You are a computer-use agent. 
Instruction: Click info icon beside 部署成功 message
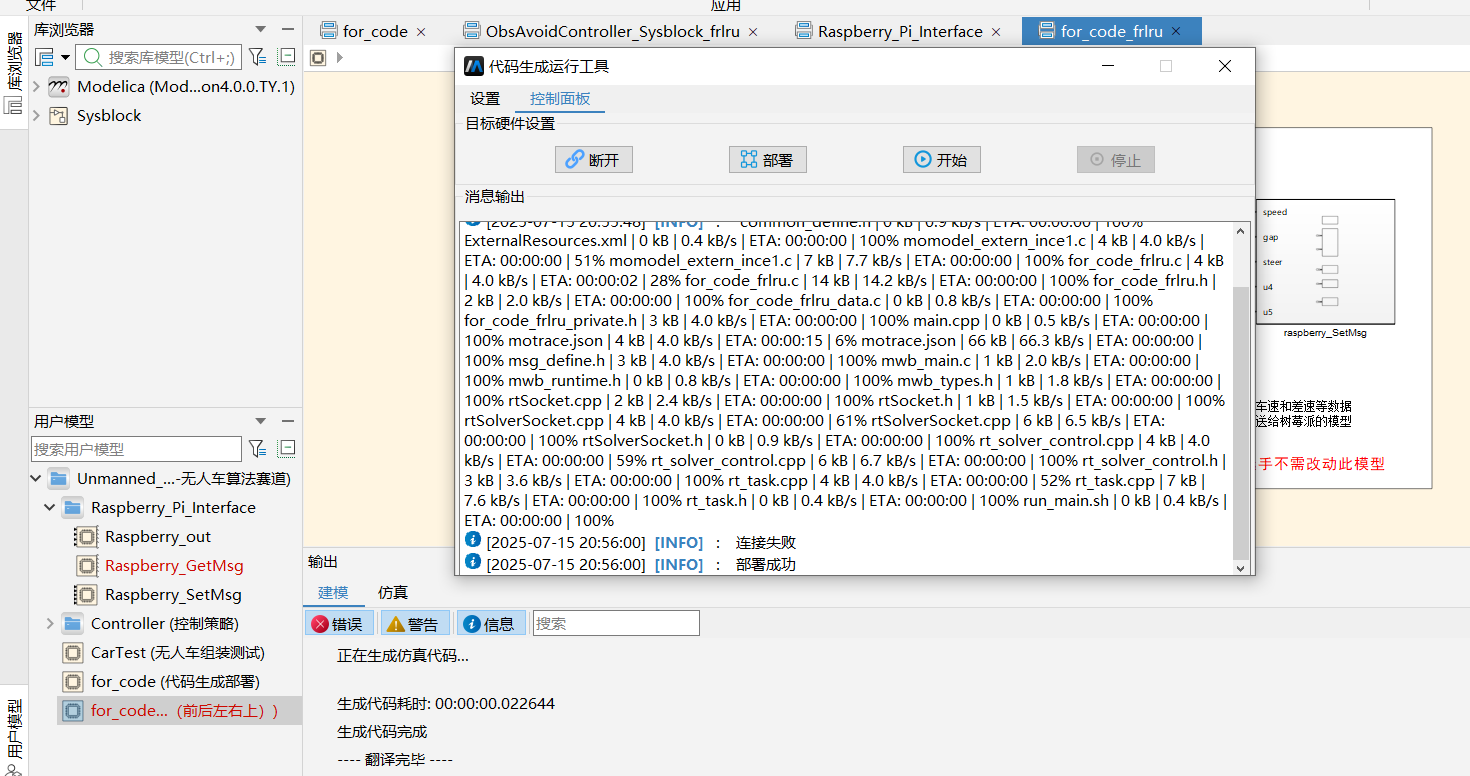473,562
